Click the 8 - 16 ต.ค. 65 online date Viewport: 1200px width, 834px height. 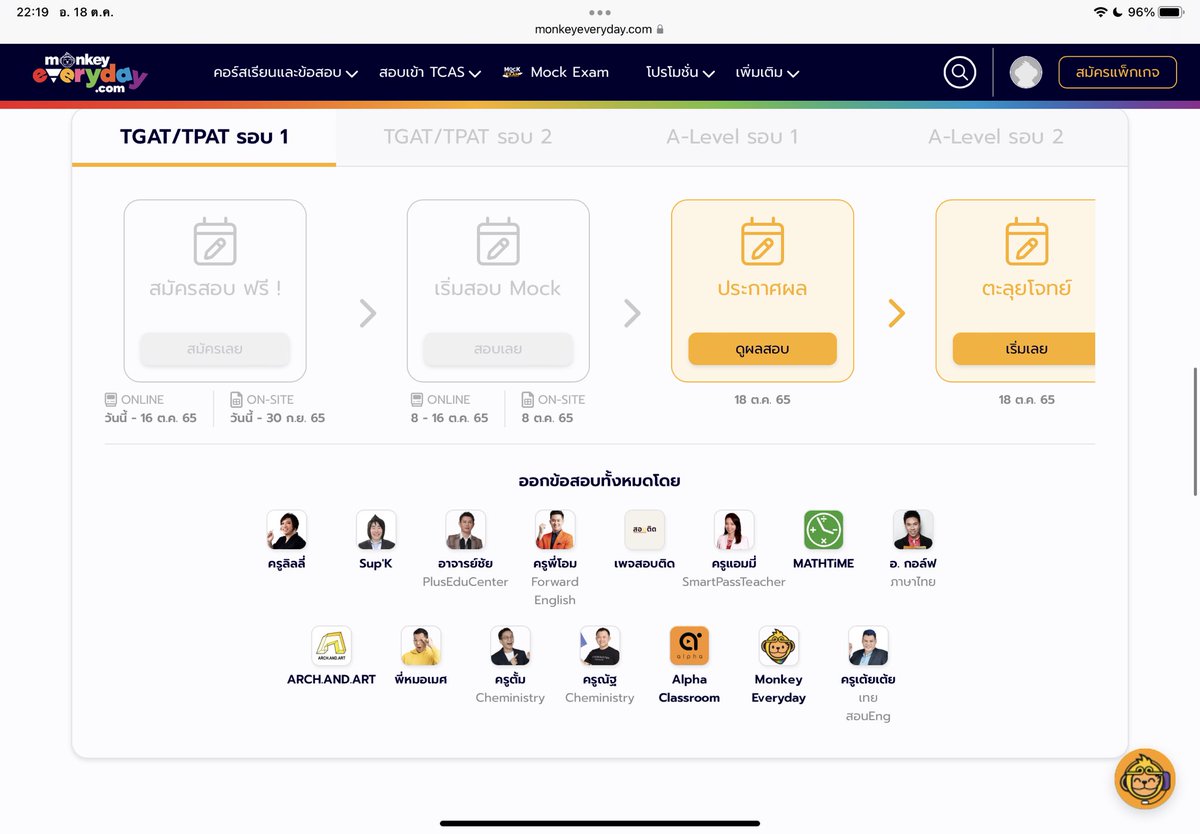click(449, 418)
